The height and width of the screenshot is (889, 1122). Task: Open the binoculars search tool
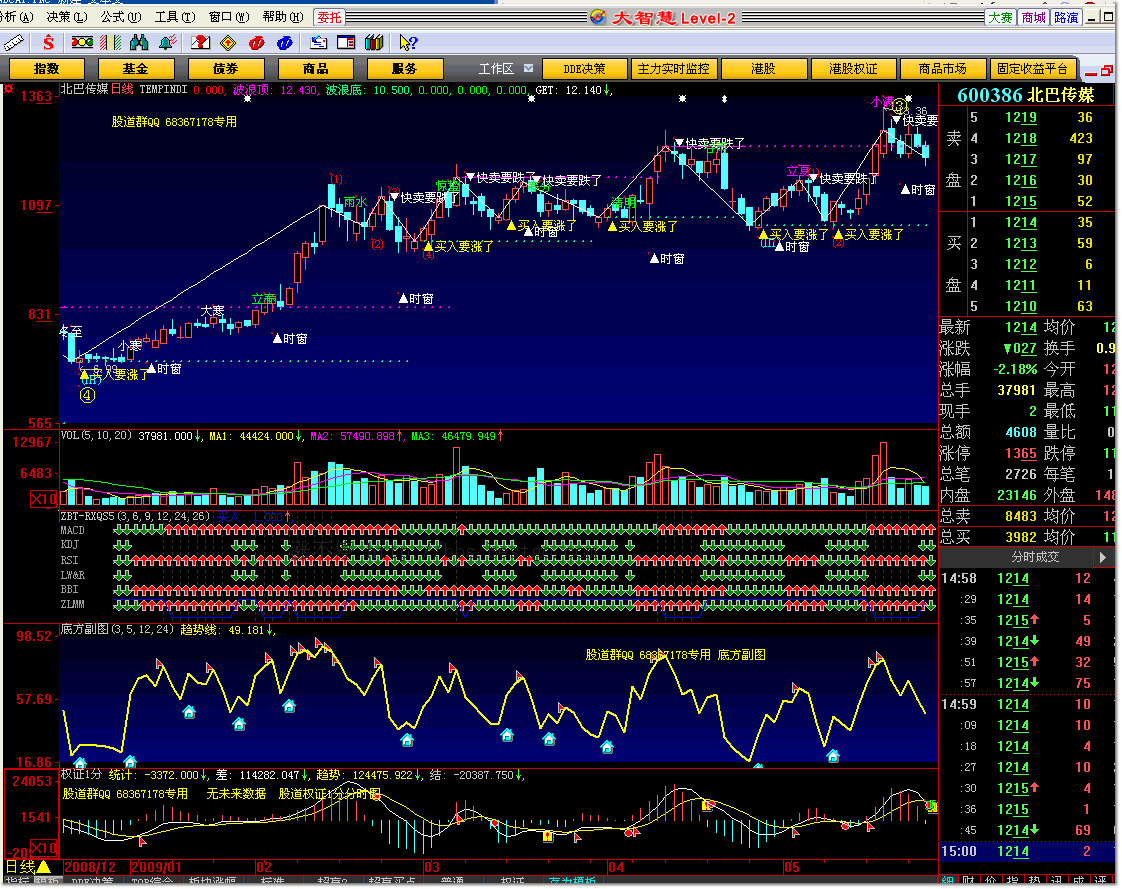click(x=139, y=43)
